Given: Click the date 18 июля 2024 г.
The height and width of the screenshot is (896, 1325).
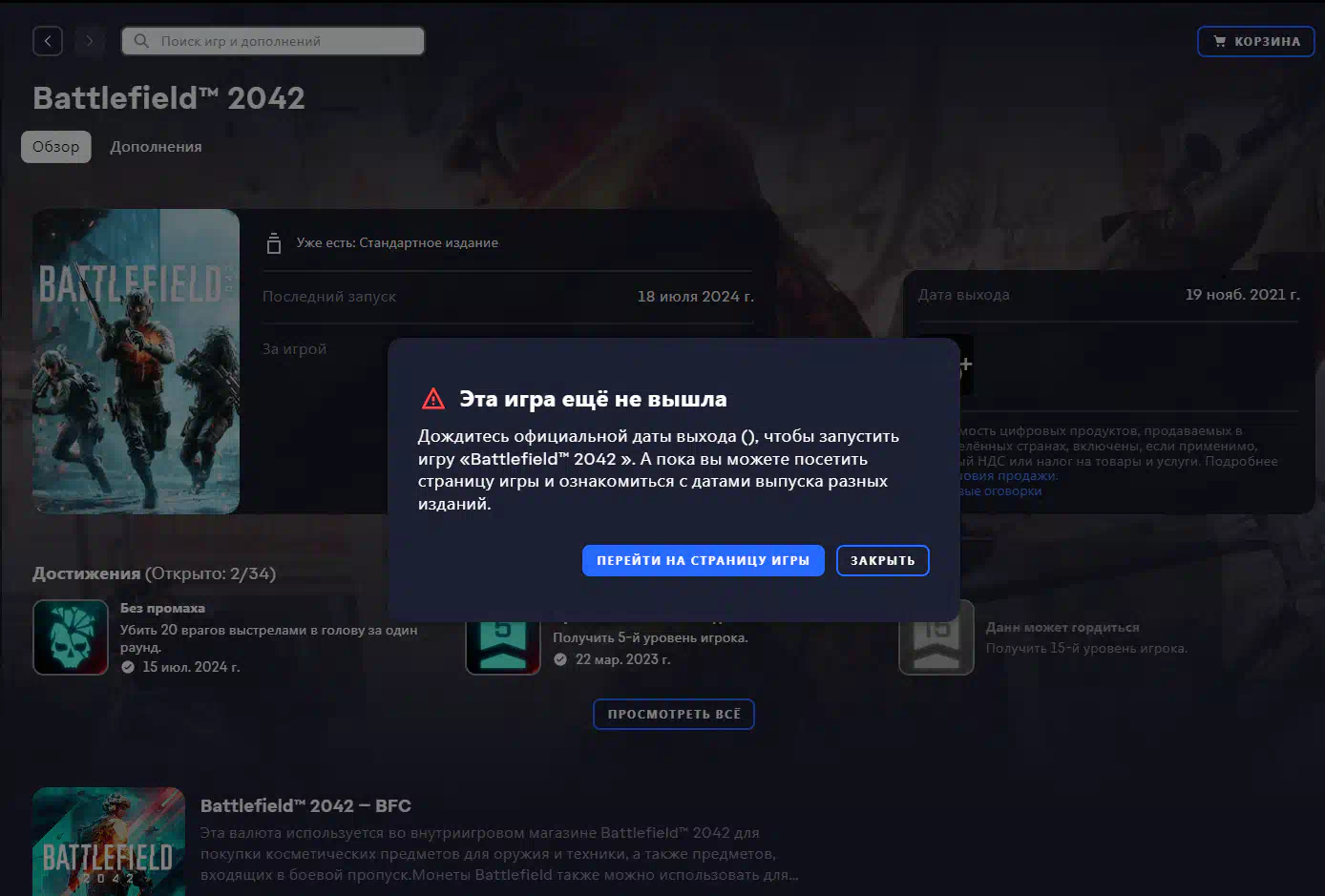Looking at the screenshot, I should [x=696, y=297].
